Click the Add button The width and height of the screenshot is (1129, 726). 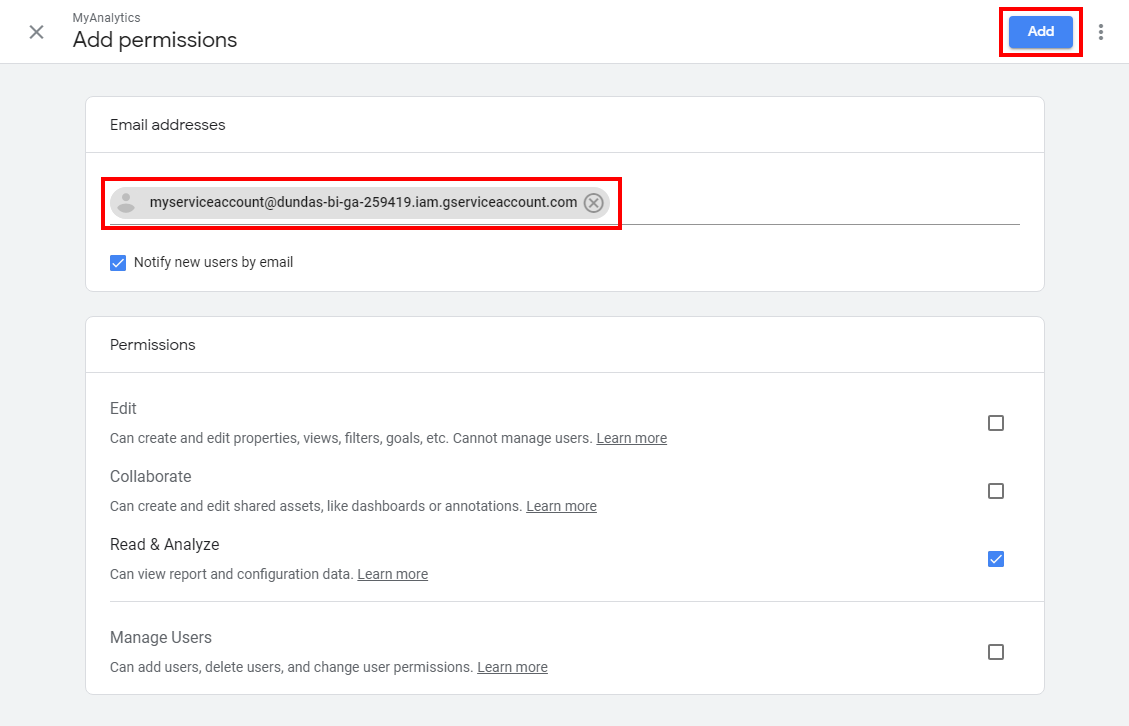pyautogui.click(x=1040, y=31)
